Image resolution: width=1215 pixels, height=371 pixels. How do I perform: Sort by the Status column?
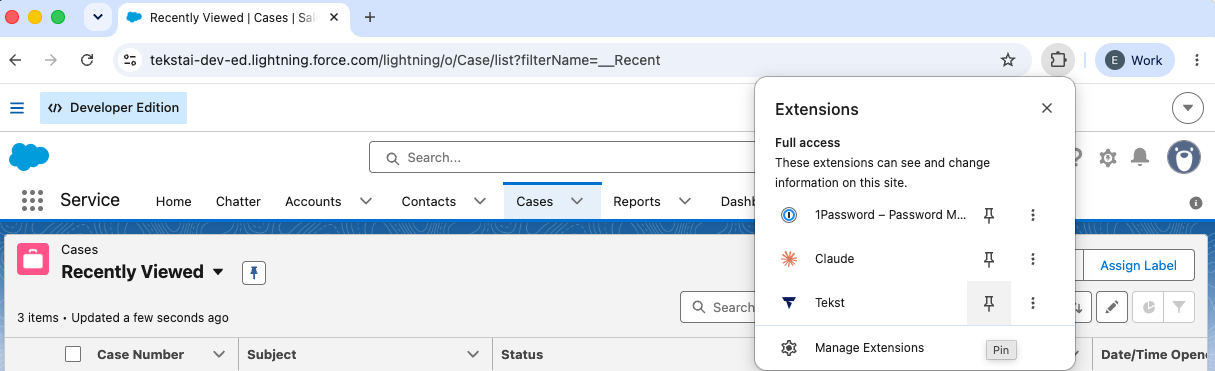point(522,354)
